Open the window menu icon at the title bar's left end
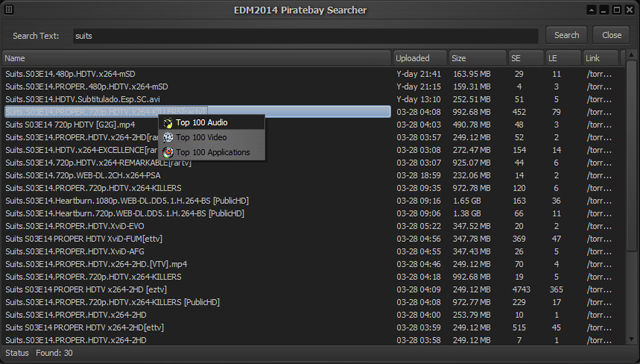The width and height of the screenshot is (640, 364). pyautogui.click(x=9, y=9)
